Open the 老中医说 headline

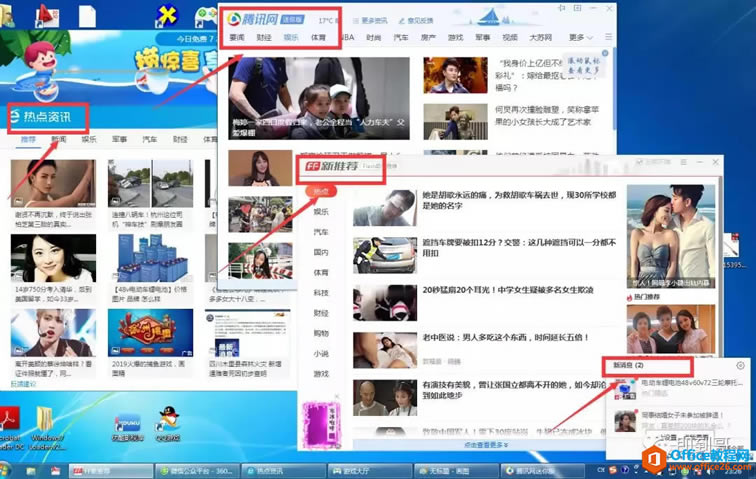pyautogui.click(x=506, y=337)
